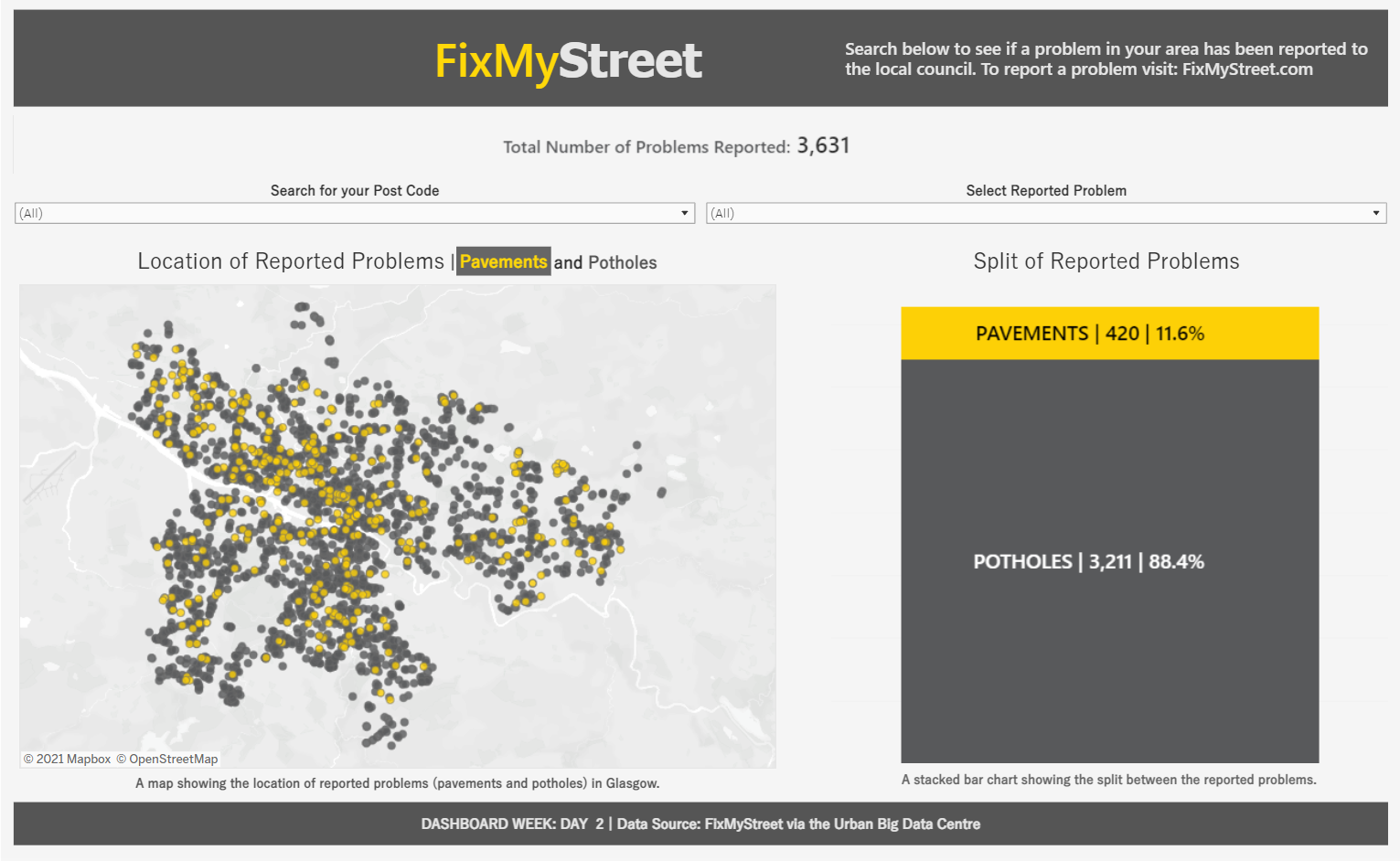Click the 'Total Number of Problems Reported:' label

click(647, 147)
